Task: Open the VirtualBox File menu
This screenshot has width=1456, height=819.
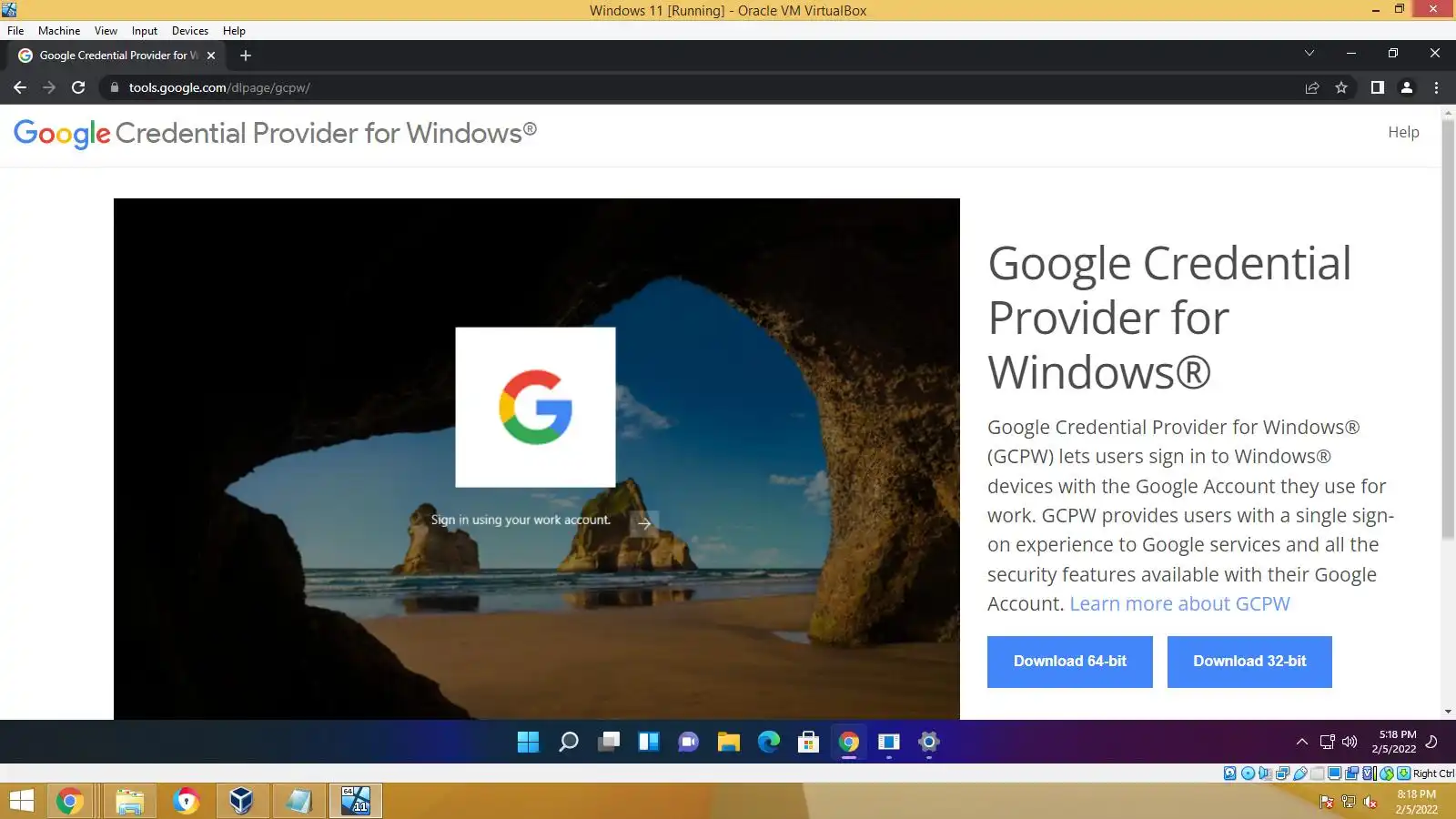Action: click(15, 30)
